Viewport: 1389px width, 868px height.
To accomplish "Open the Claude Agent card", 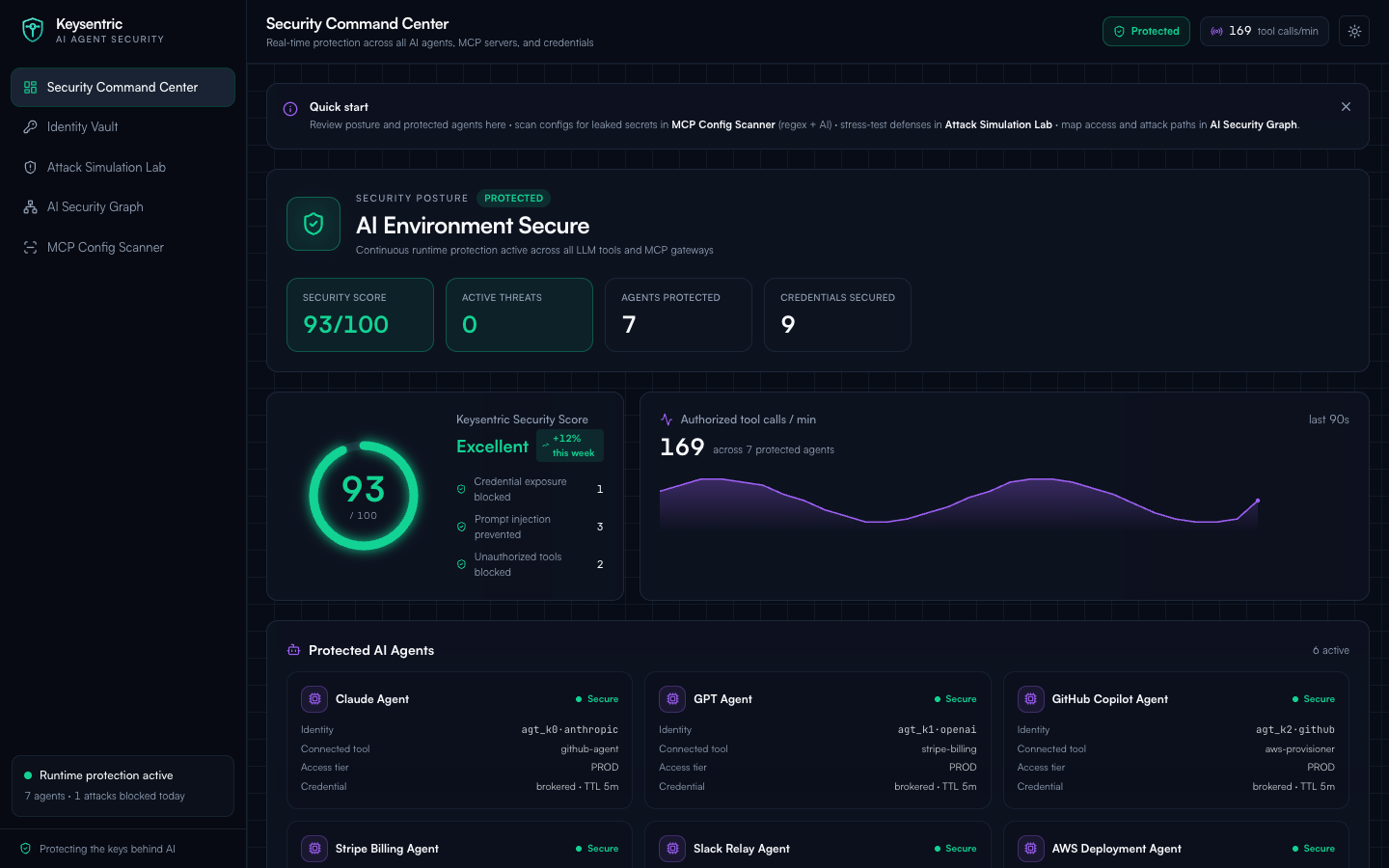I will (459, 740).
